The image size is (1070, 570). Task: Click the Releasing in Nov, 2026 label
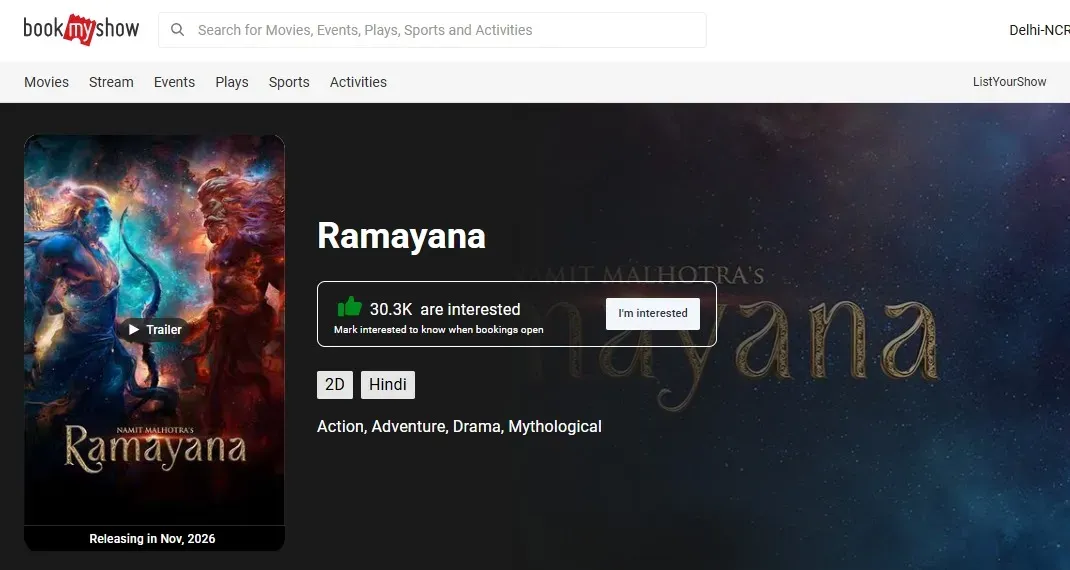coord(152,539)
